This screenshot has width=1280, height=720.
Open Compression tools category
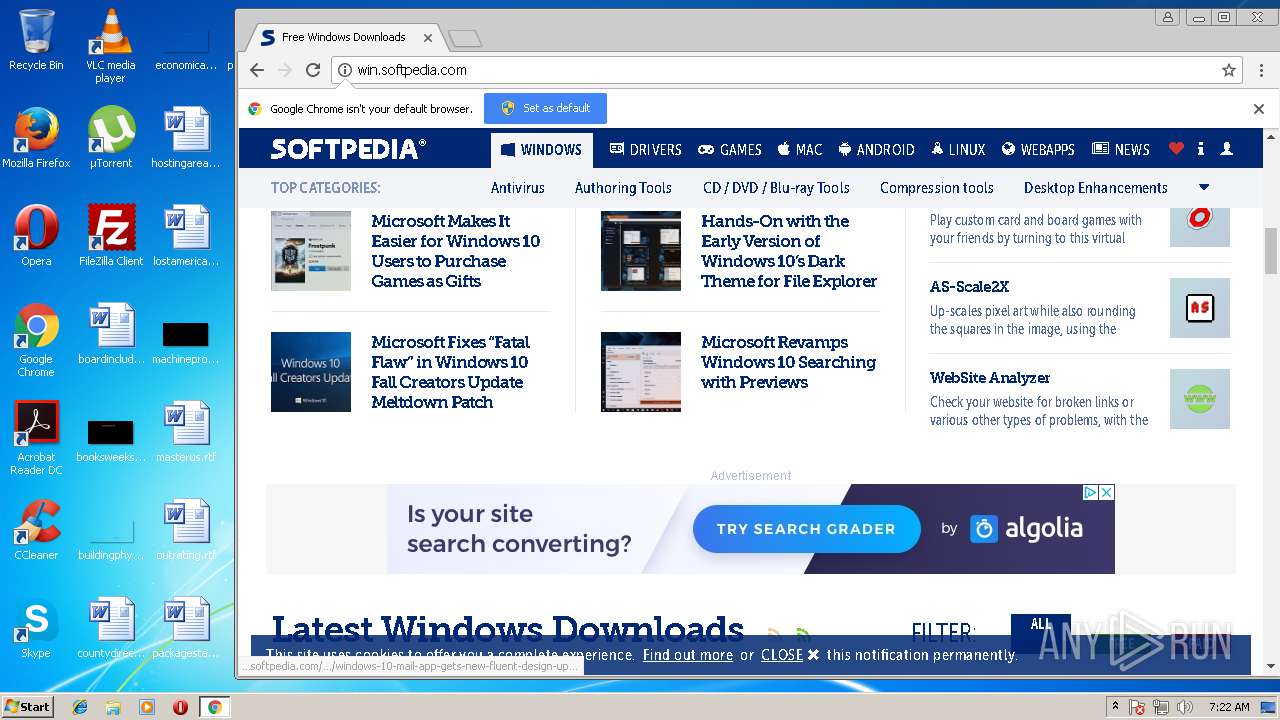click(937, 187)
